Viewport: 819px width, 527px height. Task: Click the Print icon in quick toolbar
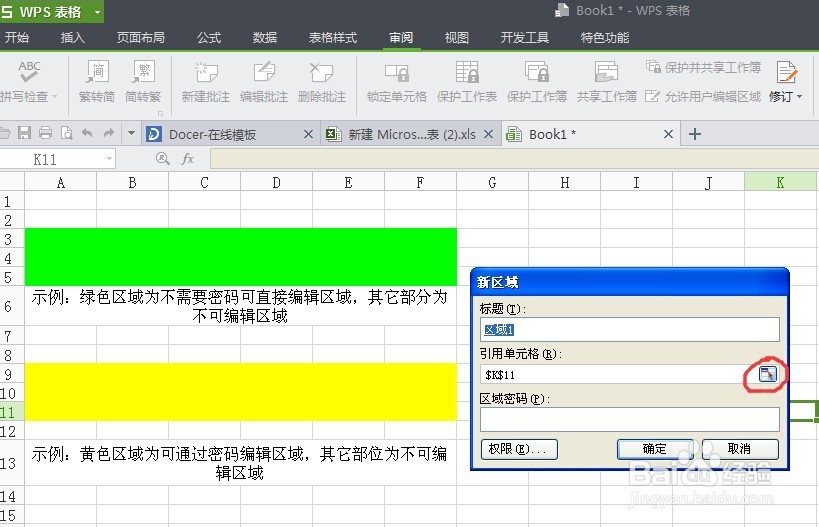click(x=45, y=133)
